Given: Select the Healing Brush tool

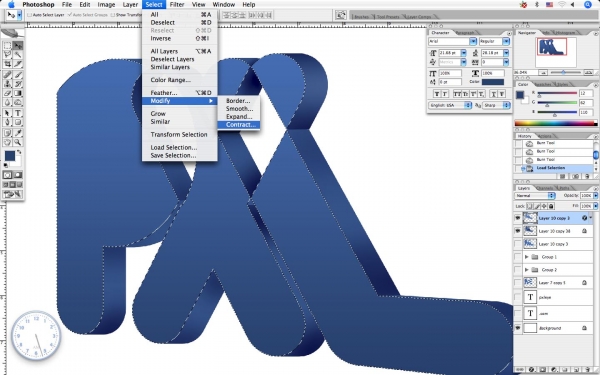Looking at the screenshot, I should coord(7,75).
